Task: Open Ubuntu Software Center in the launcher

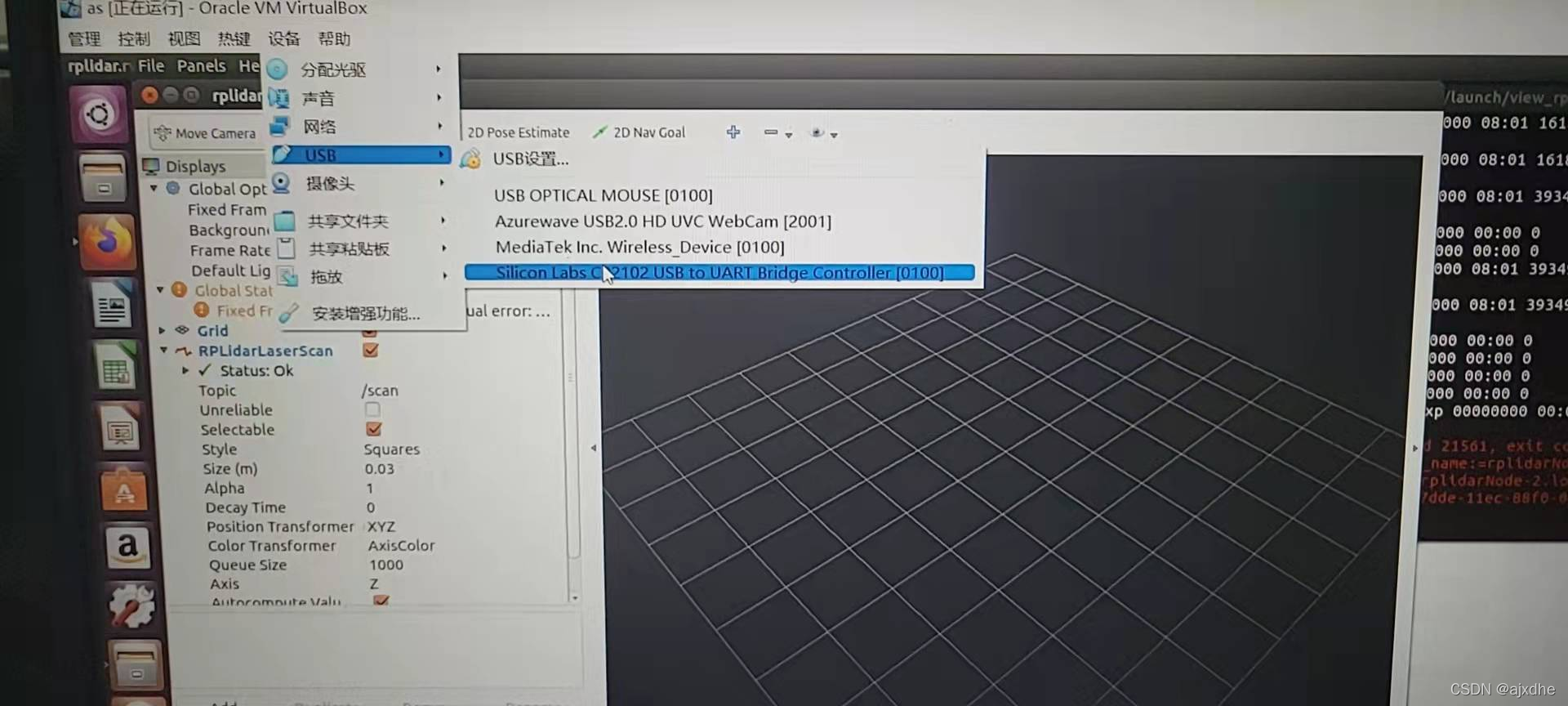Action: (124, 489)
